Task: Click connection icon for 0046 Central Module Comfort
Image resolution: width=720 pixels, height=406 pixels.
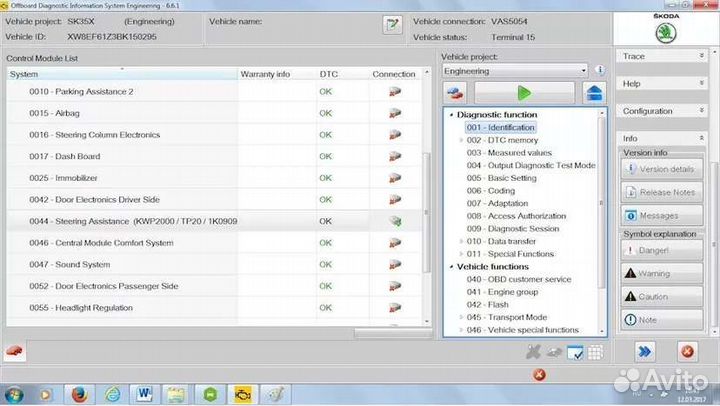Action: (395, 242)
